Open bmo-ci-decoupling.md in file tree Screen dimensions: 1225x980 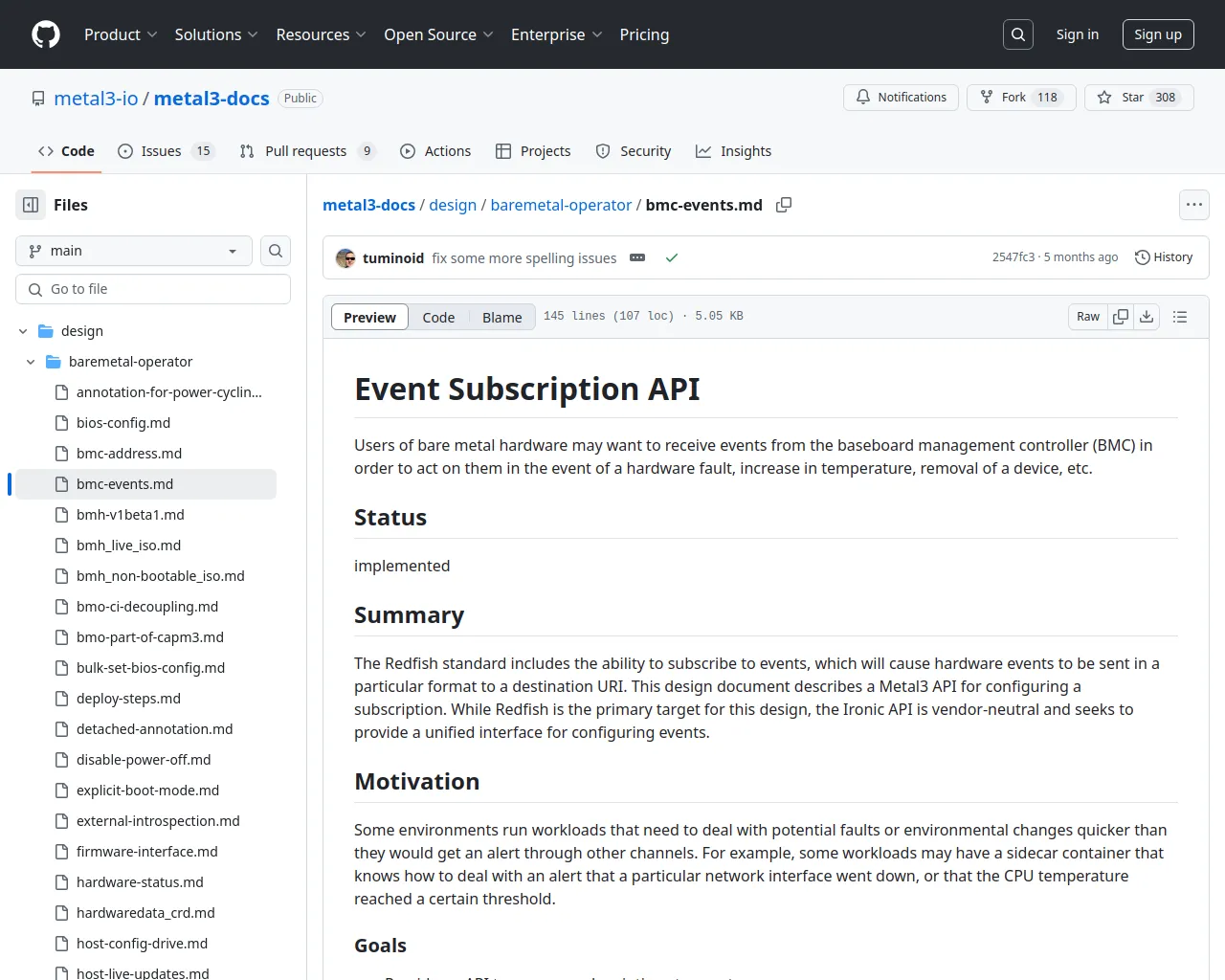(145, 607)
